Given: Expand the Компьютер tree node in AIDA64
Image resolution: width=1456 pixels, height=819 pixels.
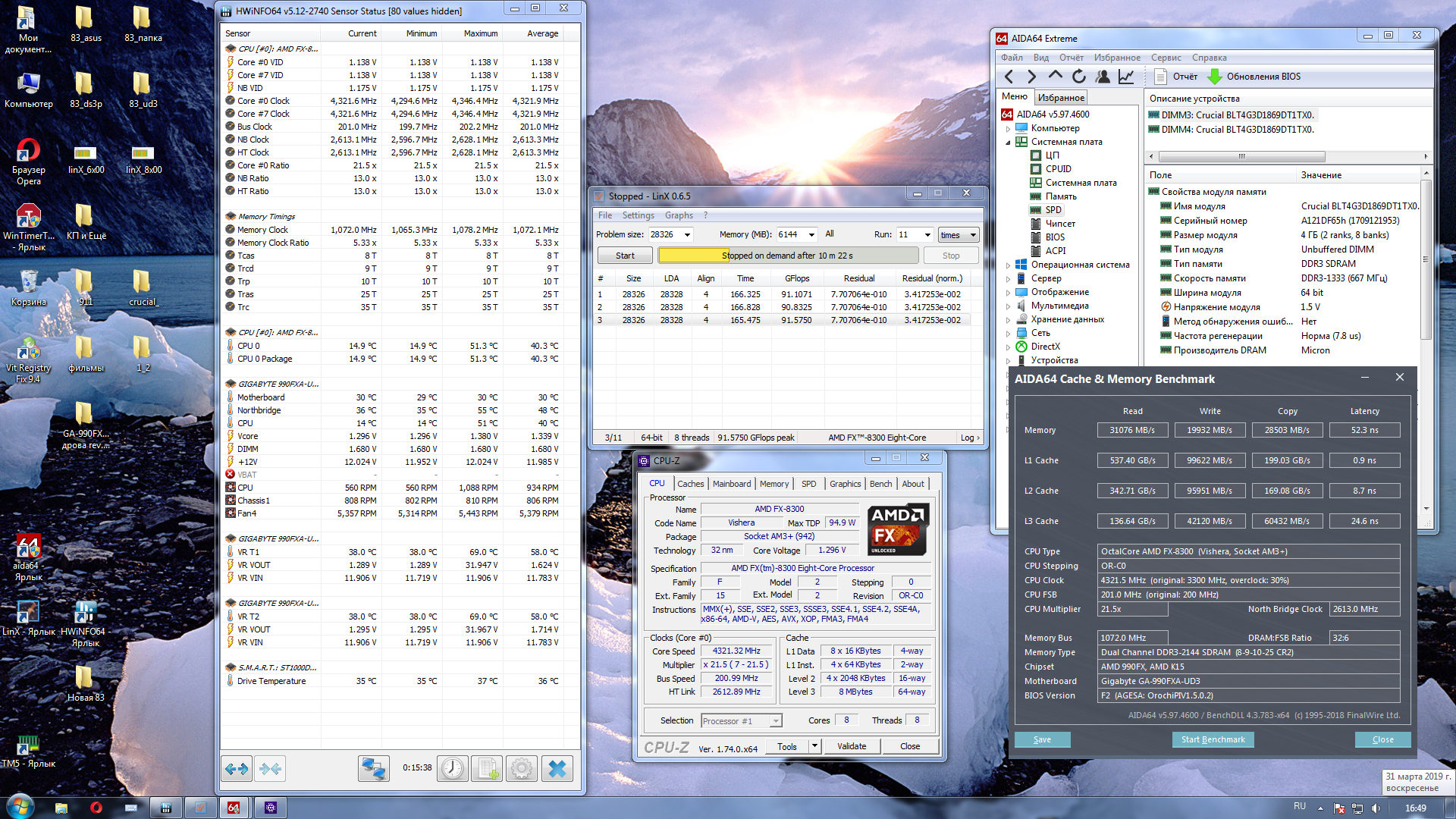Looking at the screenshot, I should pos(1008,128).
